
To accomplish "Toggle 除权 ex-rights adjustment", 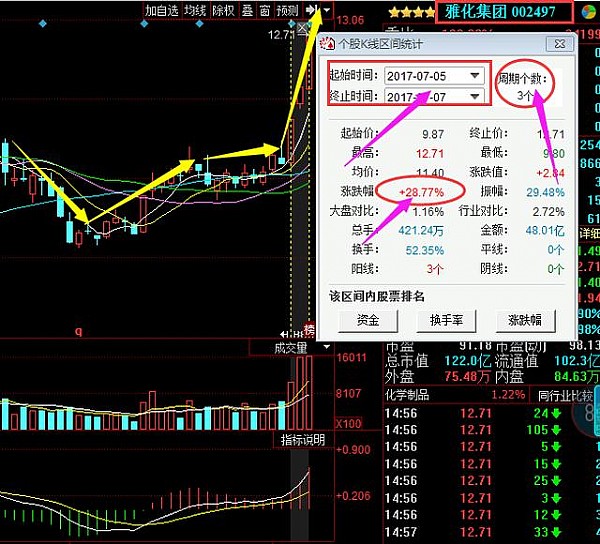I will pyautogui.click(x=224, y=10).
